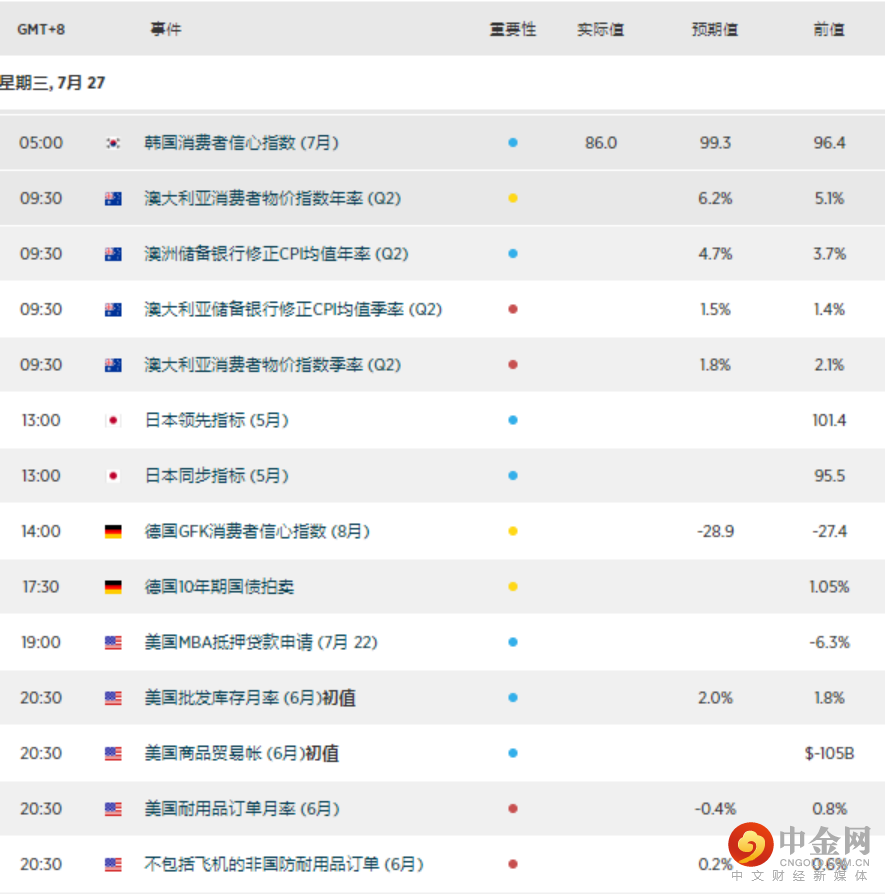Click the US flag beside 不包括飞机的非国防耐用品订单

coord(113,864)
